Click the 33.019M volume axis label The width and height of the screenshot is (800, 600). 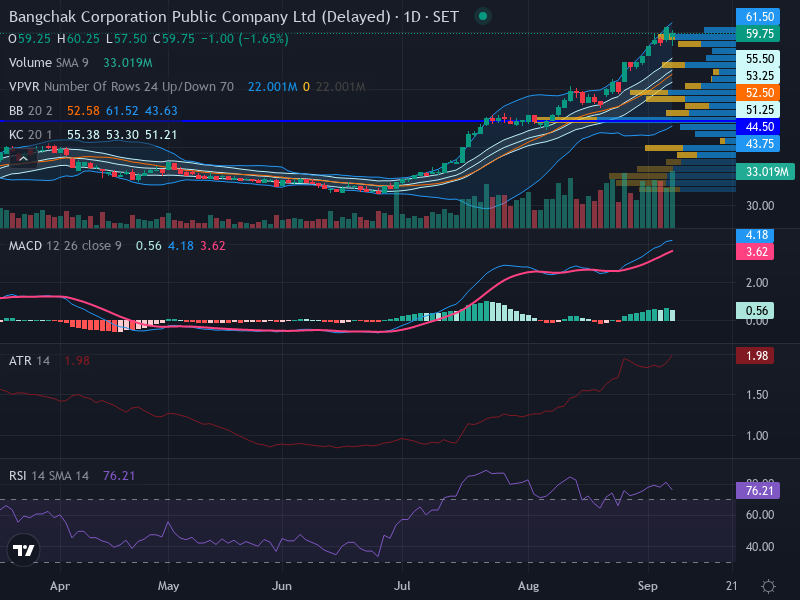coord(765,171)
